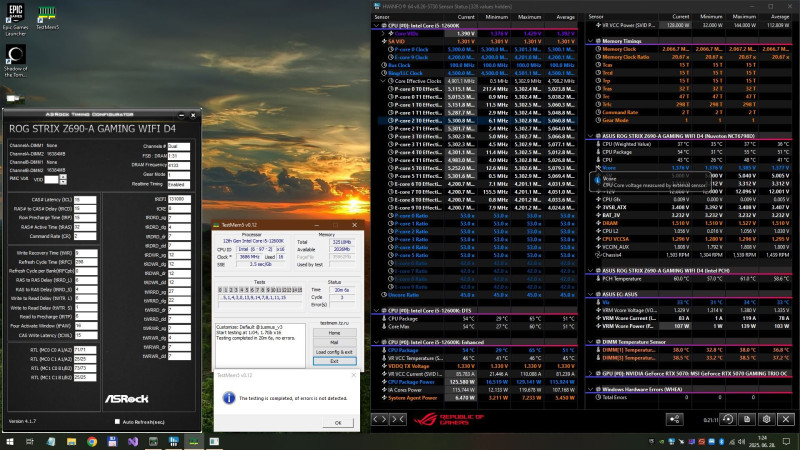The image size is (800, 450).
Task: Click Home button in TestMem5
Action: [x=334, y=333]
